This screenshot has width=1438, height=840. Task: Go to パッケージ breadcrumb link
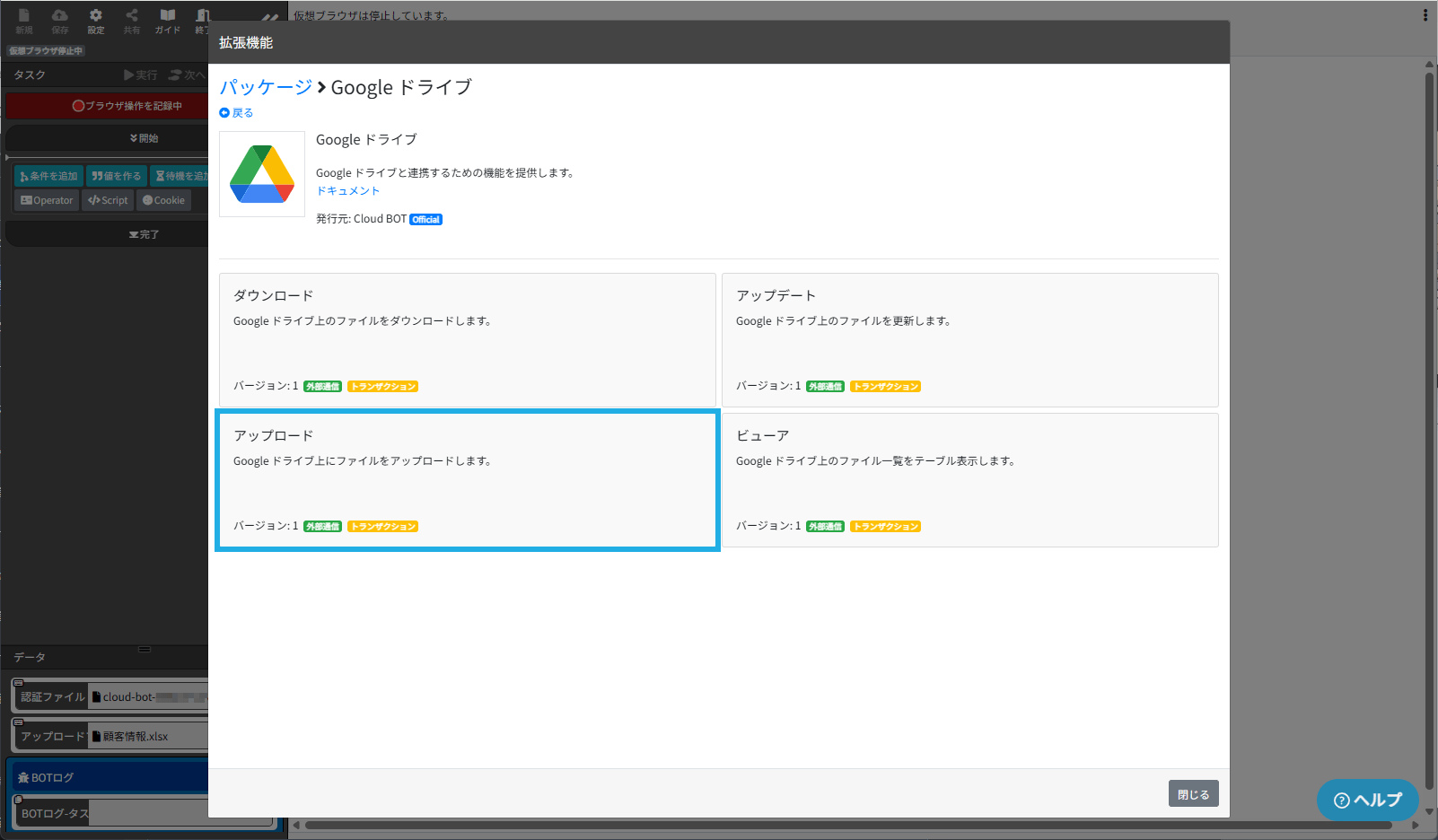point(266,87)
